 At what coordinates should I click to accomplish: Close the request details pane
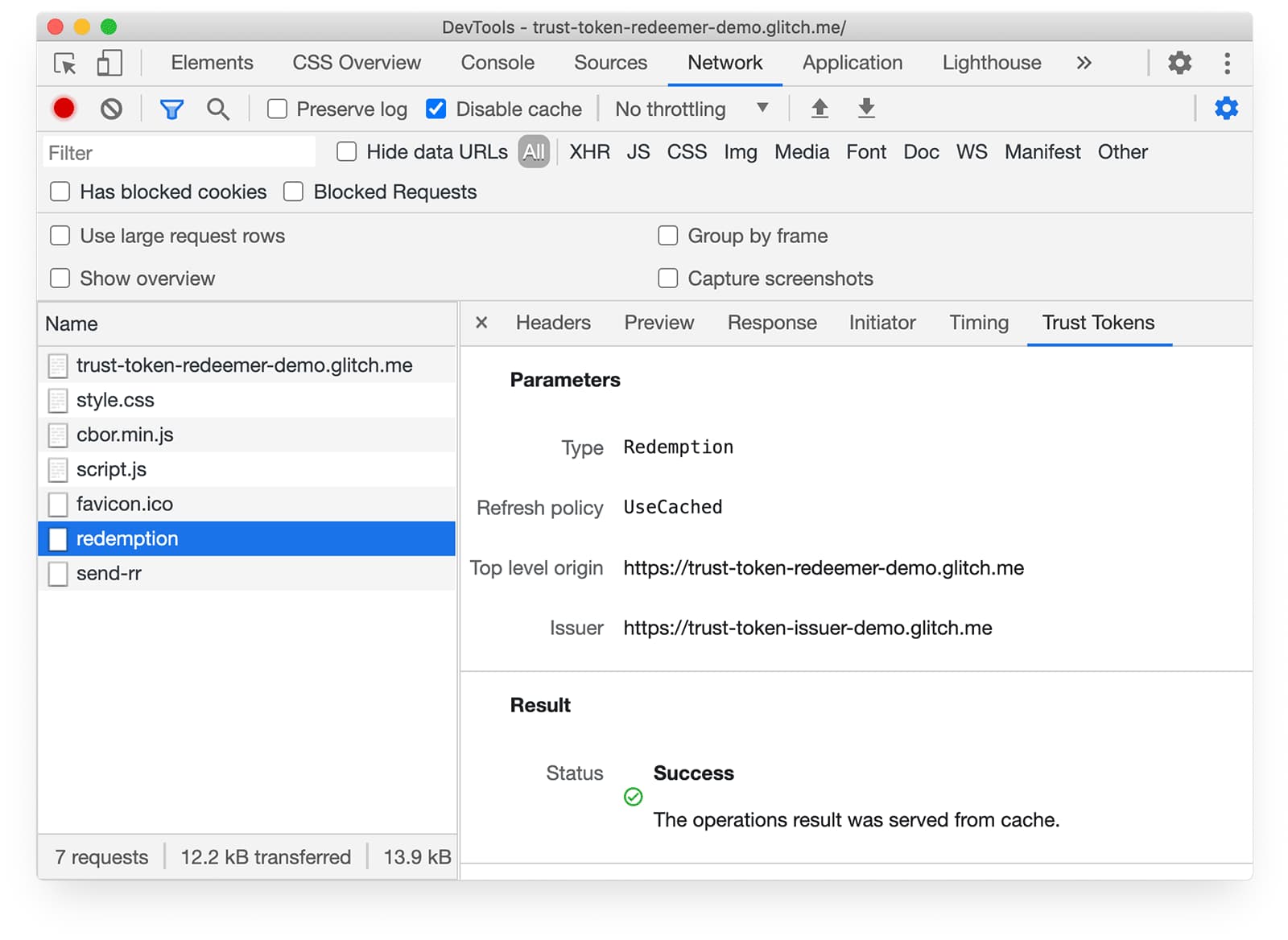[481, 323]
